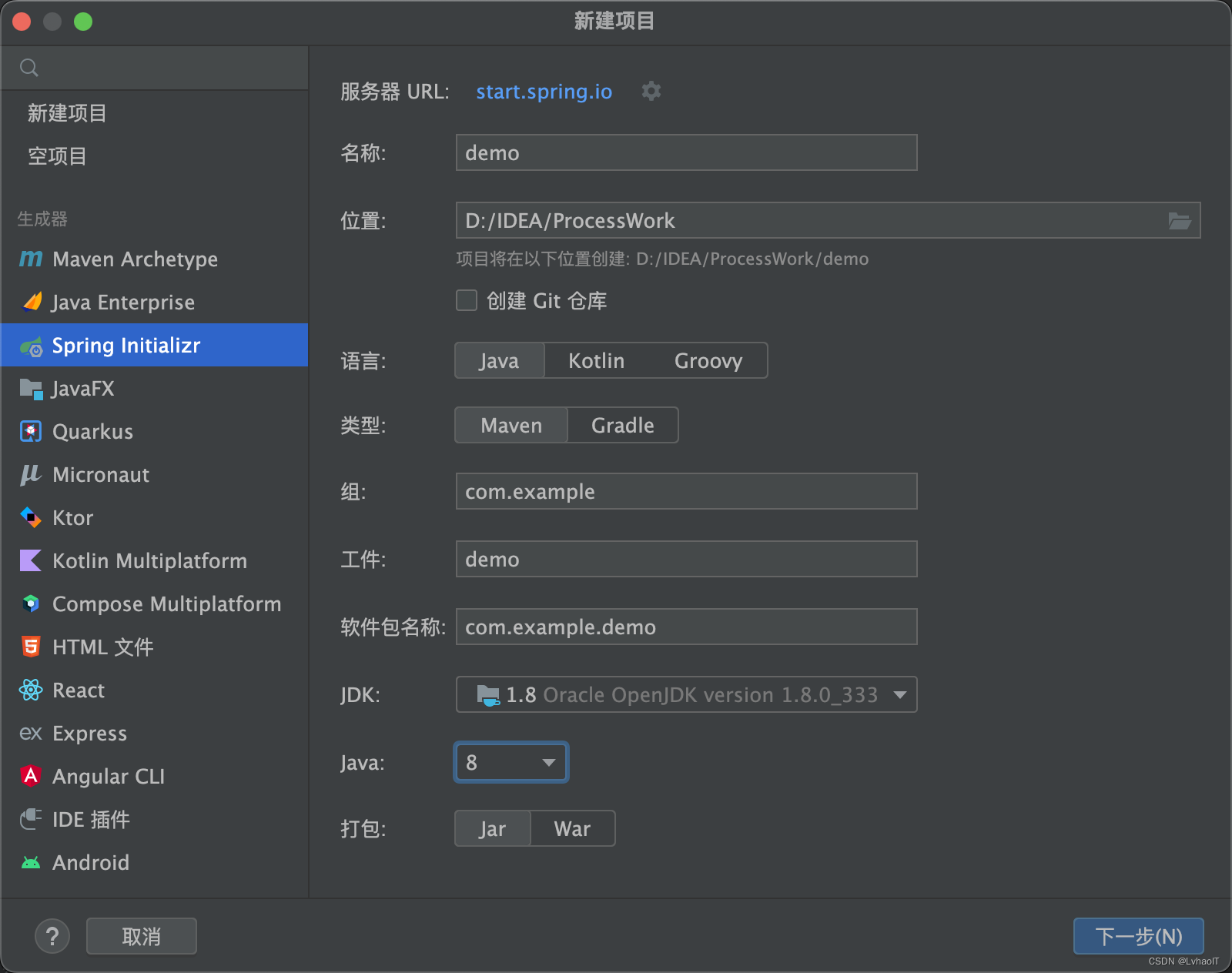This screenshot has height=973, width=1232.
Task: Click the Spring Initializr leaf icon
Action: point(32,346)
